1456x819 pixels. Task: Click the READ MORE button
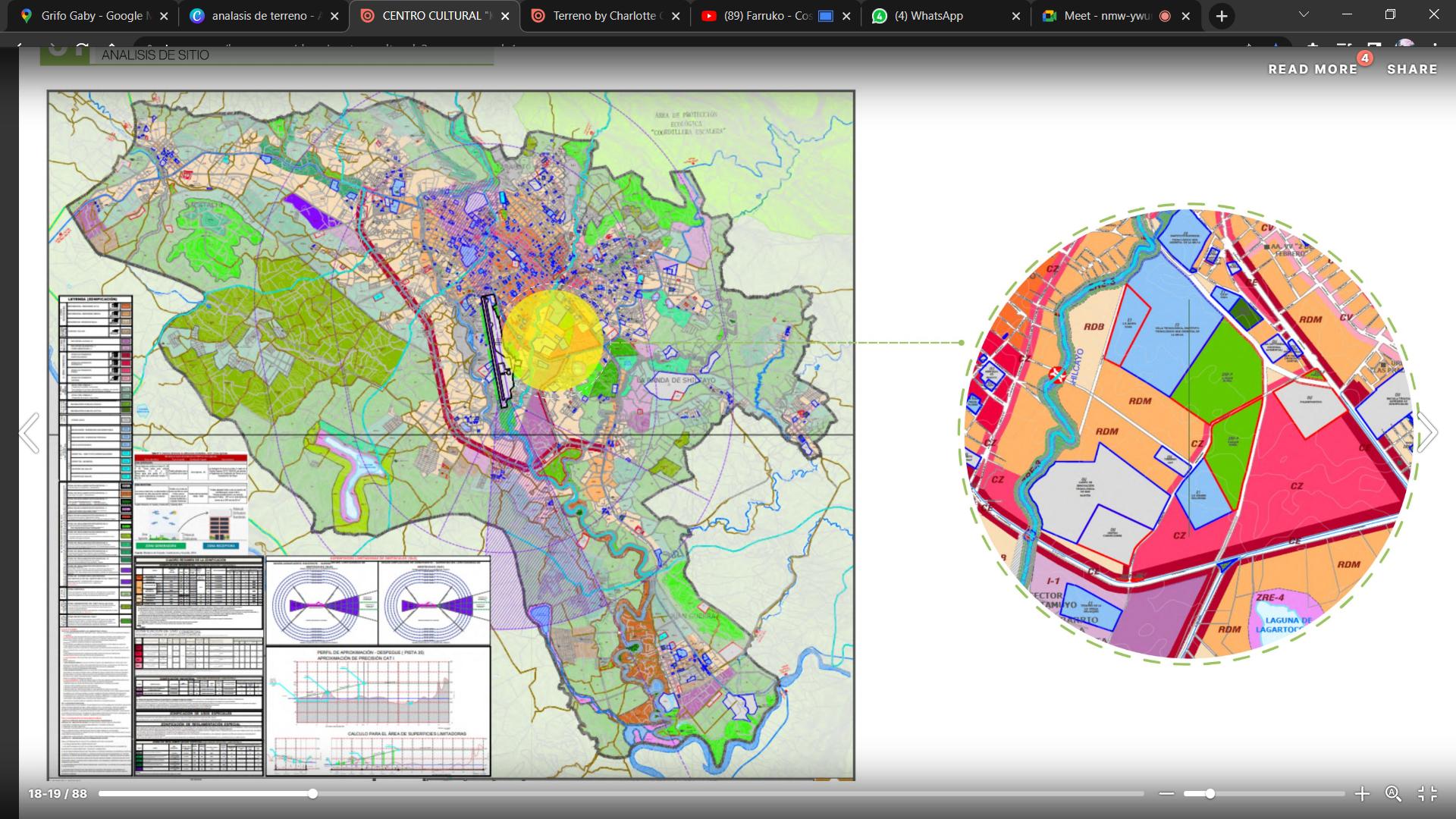pos(1313,69)
